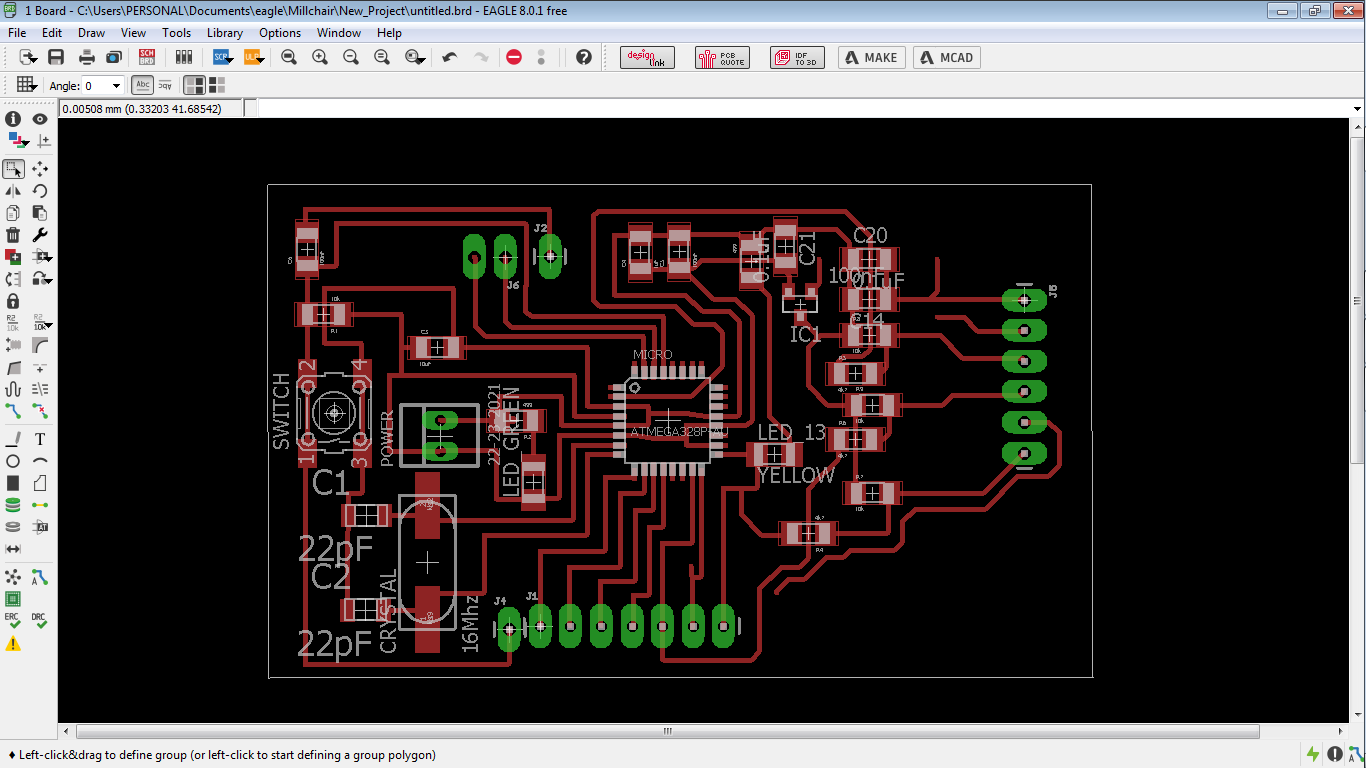Click the Open file icon
The width and height of the screenshot is (1366, 768).
pyautogui.click(x=27, y=58)
